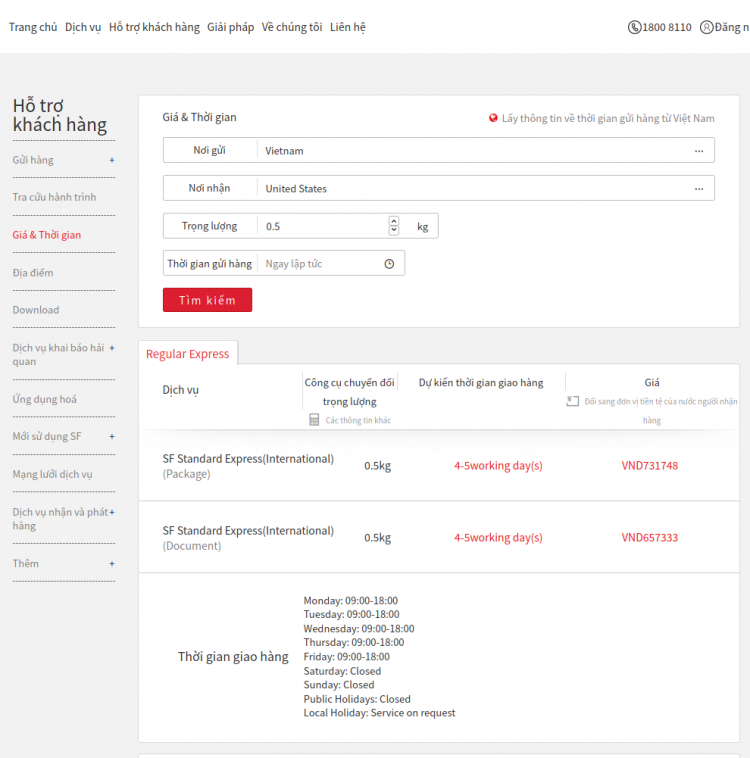Image resolution: width=750 pixels, height=758 pixels.
Task: Click the Public Holidays: Closed line
Action: click(x=357, y=699)
